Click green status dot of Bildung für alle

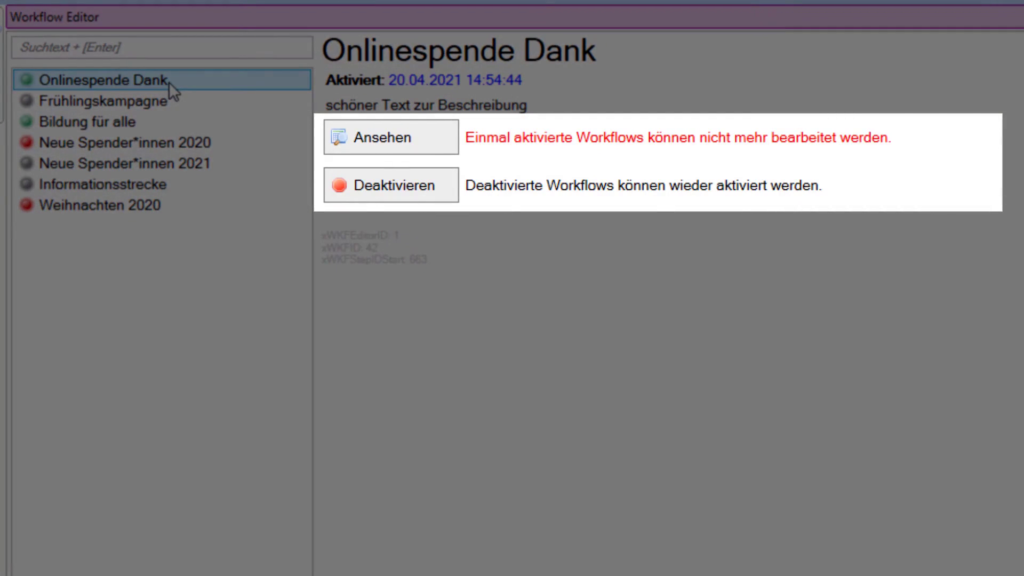pos(26,121)
